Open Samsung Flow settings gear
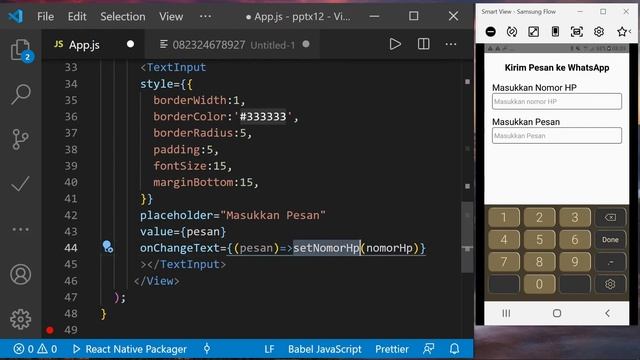The image size is (640, 360). [x=599, y=31]
